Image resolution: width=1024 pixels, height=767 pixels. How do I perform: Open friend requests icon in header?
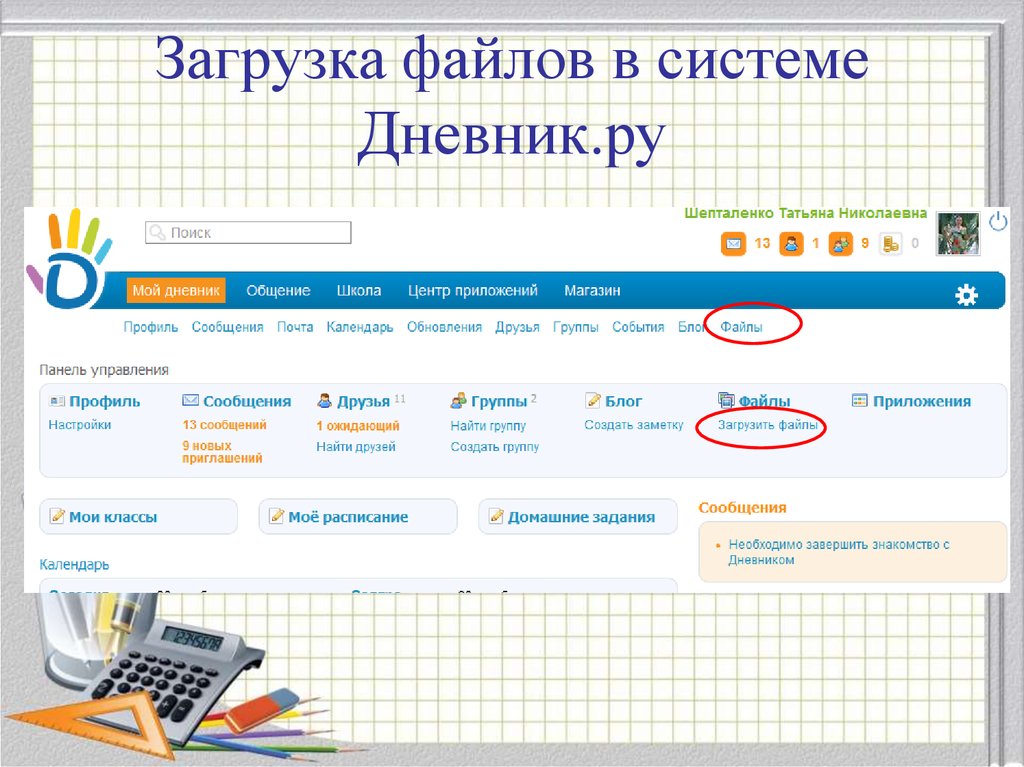coord(791,243)
